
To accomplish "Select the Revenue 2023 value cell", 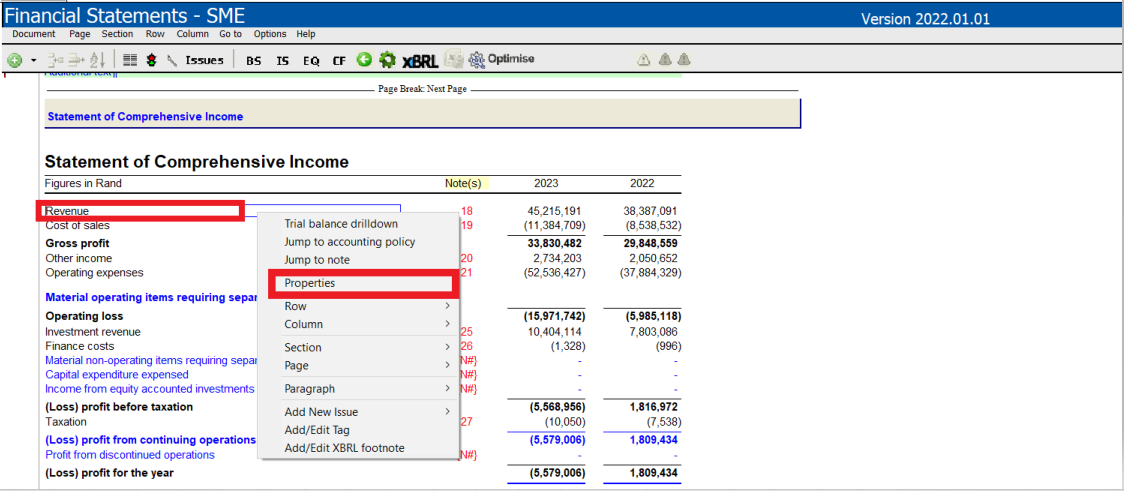I will tap(554, 211).
